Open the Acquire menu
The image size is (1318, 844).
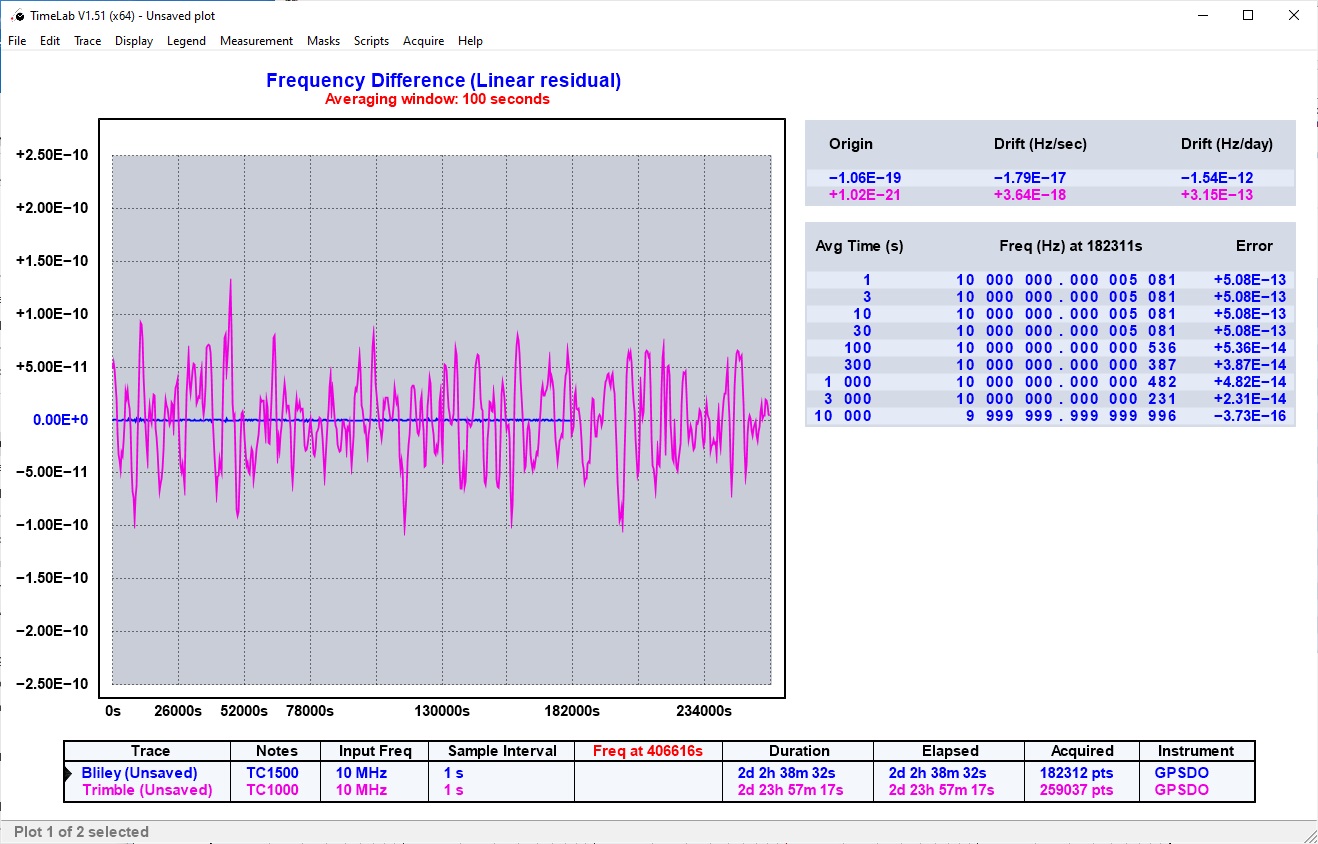click(423, 41)
